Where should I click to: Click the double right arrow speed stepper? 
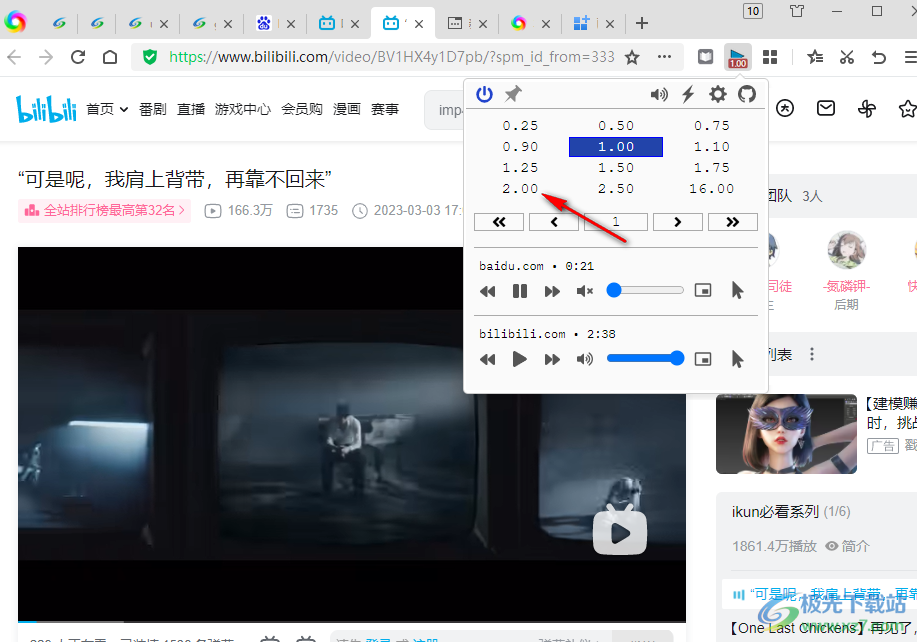pyautogui.click(x=732, y=222)
